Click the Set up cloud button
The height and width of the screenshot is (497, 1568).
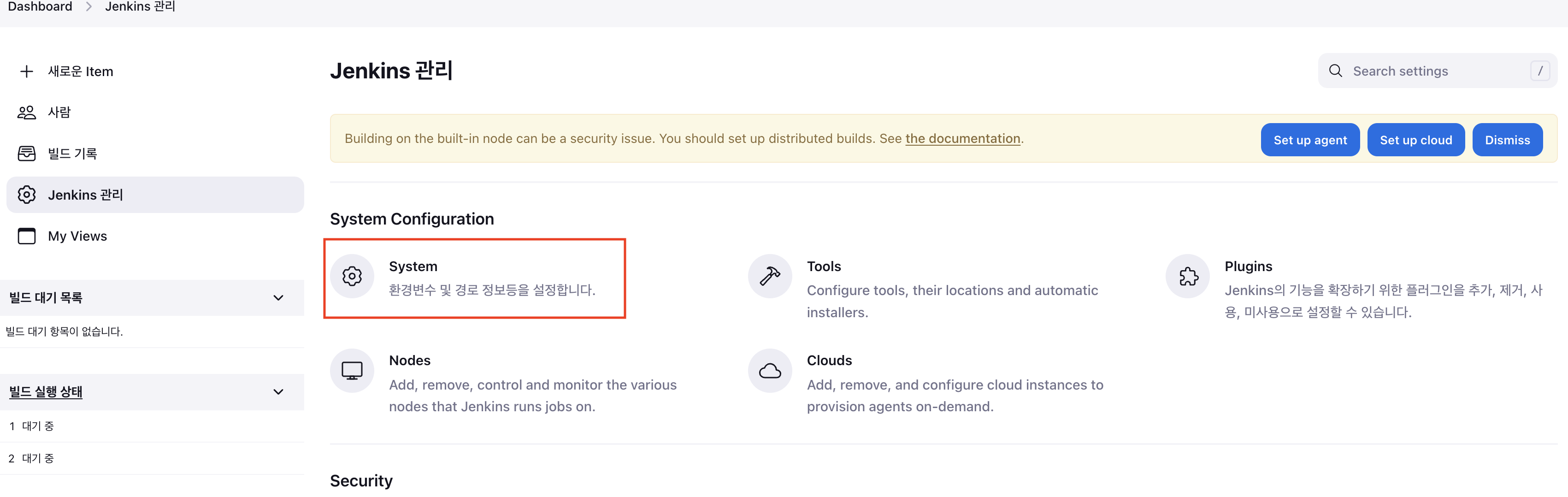(1416, 140)
